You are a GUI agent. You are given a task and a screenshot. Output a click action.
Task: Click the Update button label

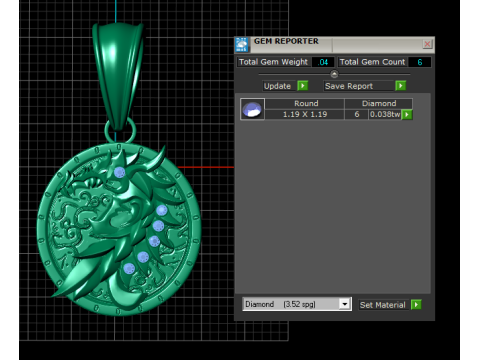pyautogui.click(x=277, y=86)
